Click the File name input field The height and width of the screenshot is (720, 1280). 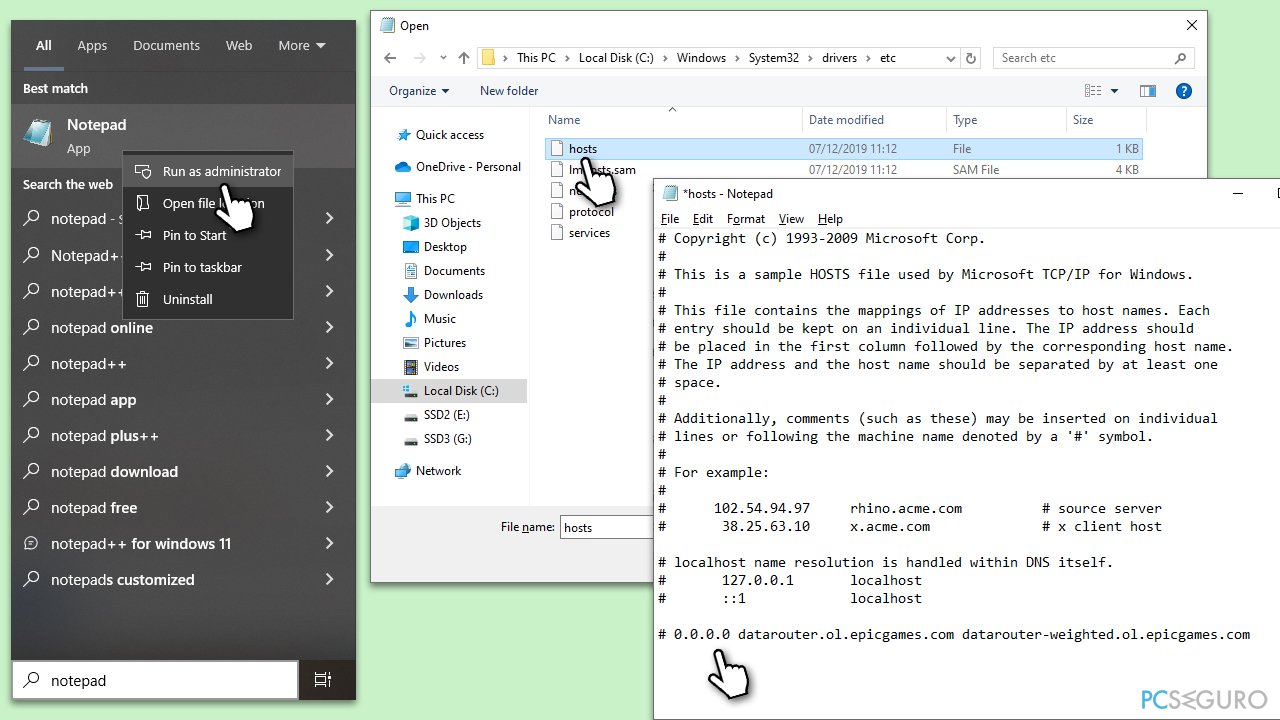(x=606, y=527)
